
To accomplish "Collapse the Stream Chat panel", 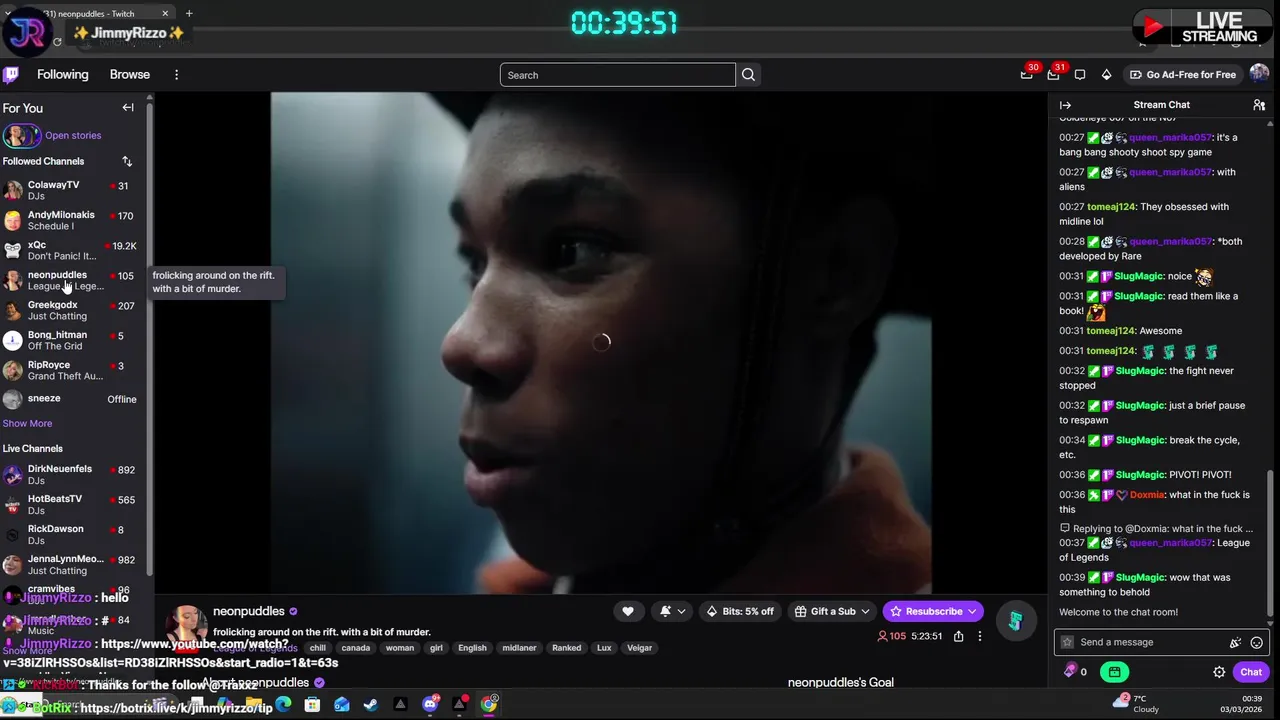I will point(1065,105).
